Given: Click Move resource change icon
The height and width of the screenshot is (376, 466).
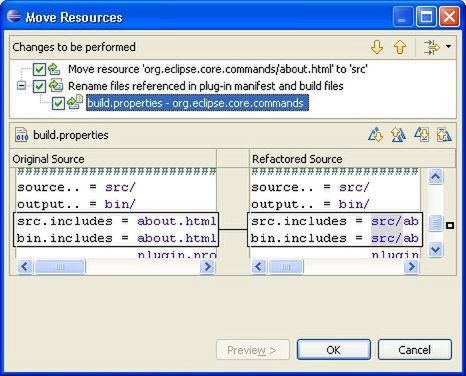Looking at the screenshot, I should tap(54, 69).
